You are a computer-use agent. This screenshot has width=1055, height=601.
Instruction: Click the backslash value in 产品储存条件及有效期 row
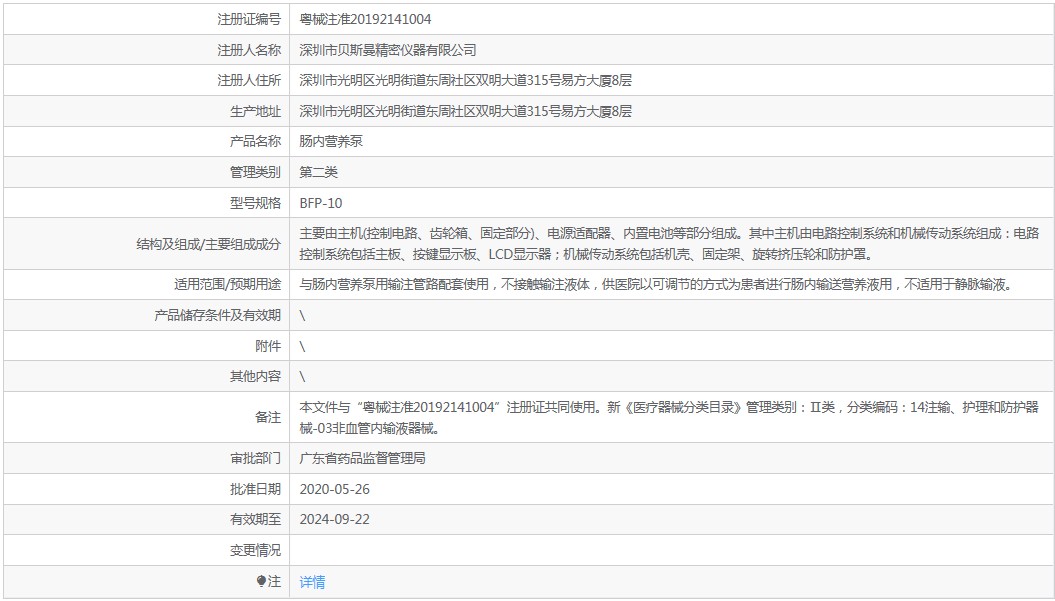(x=302, y=316)
